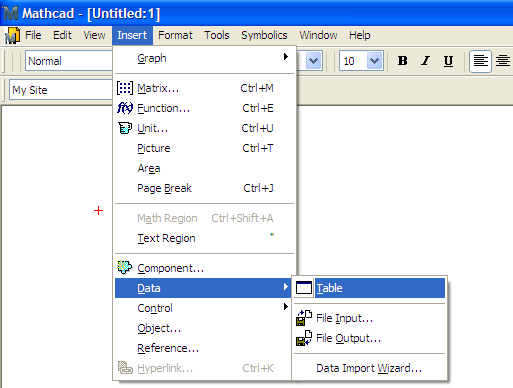
Task: Open the Tools menu
Action: (x=217, y=35)
